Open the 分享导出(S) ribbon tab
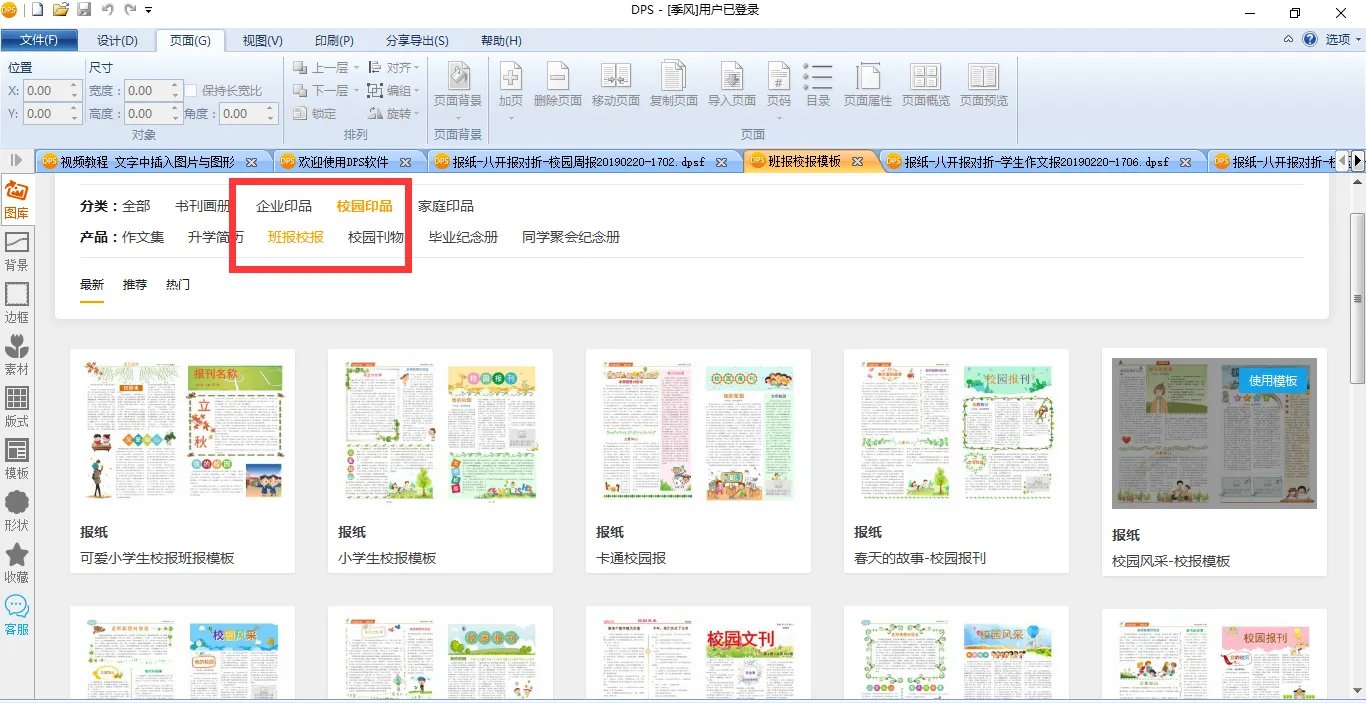Image resolution: width=1366 pixels, height=703 pixels. pyautogui.click(x=417, y=41)
